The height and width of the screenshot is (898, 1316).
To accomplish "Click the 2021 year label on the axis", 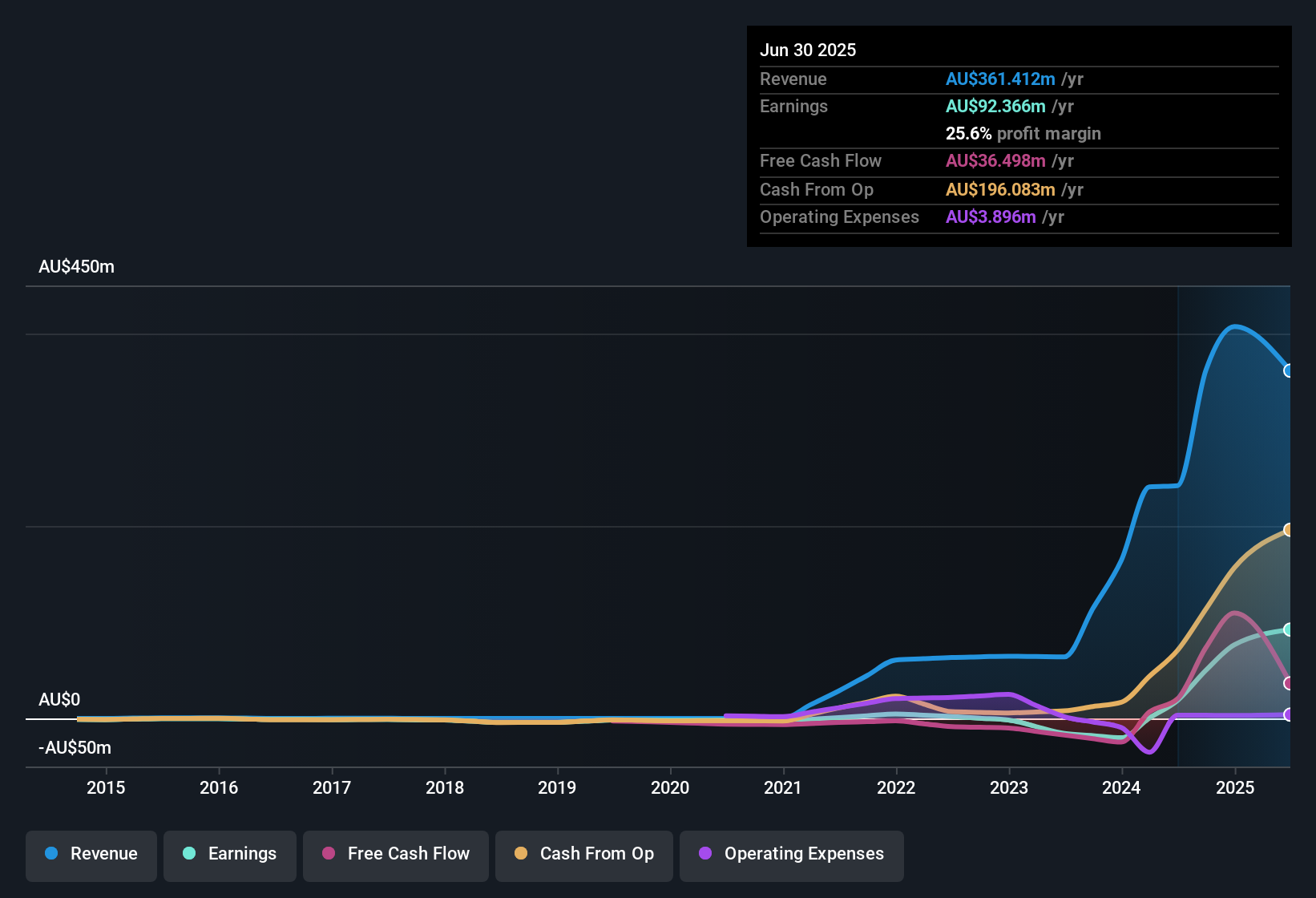I will 784,787.
